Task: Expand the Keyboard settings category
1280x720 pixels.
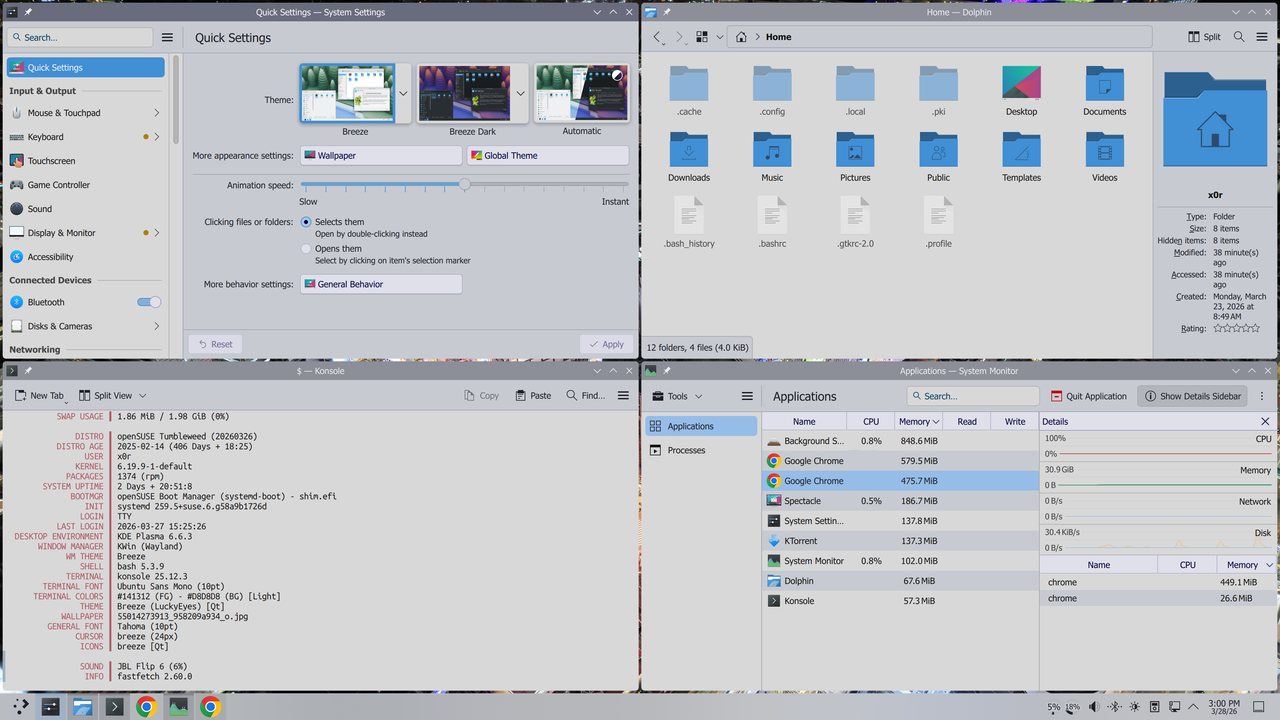Action: tap(156, 137)
